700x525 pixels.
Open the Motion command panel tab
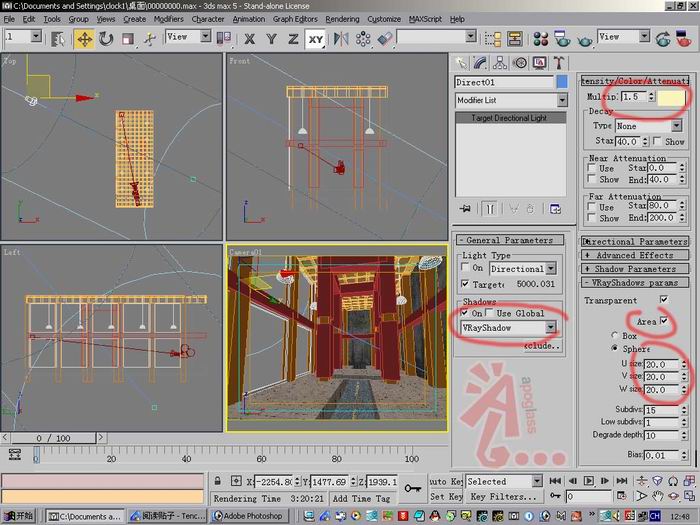[x=520, y=63]
